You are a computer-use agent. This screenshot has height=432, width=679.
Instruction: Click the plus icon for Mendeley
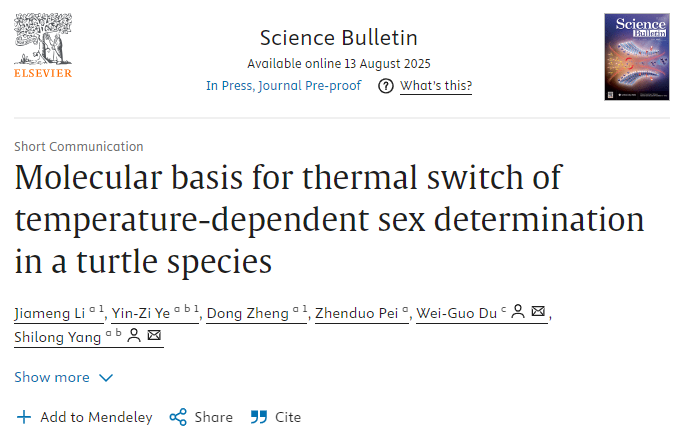pyautogui.click(x=24, y=417)
